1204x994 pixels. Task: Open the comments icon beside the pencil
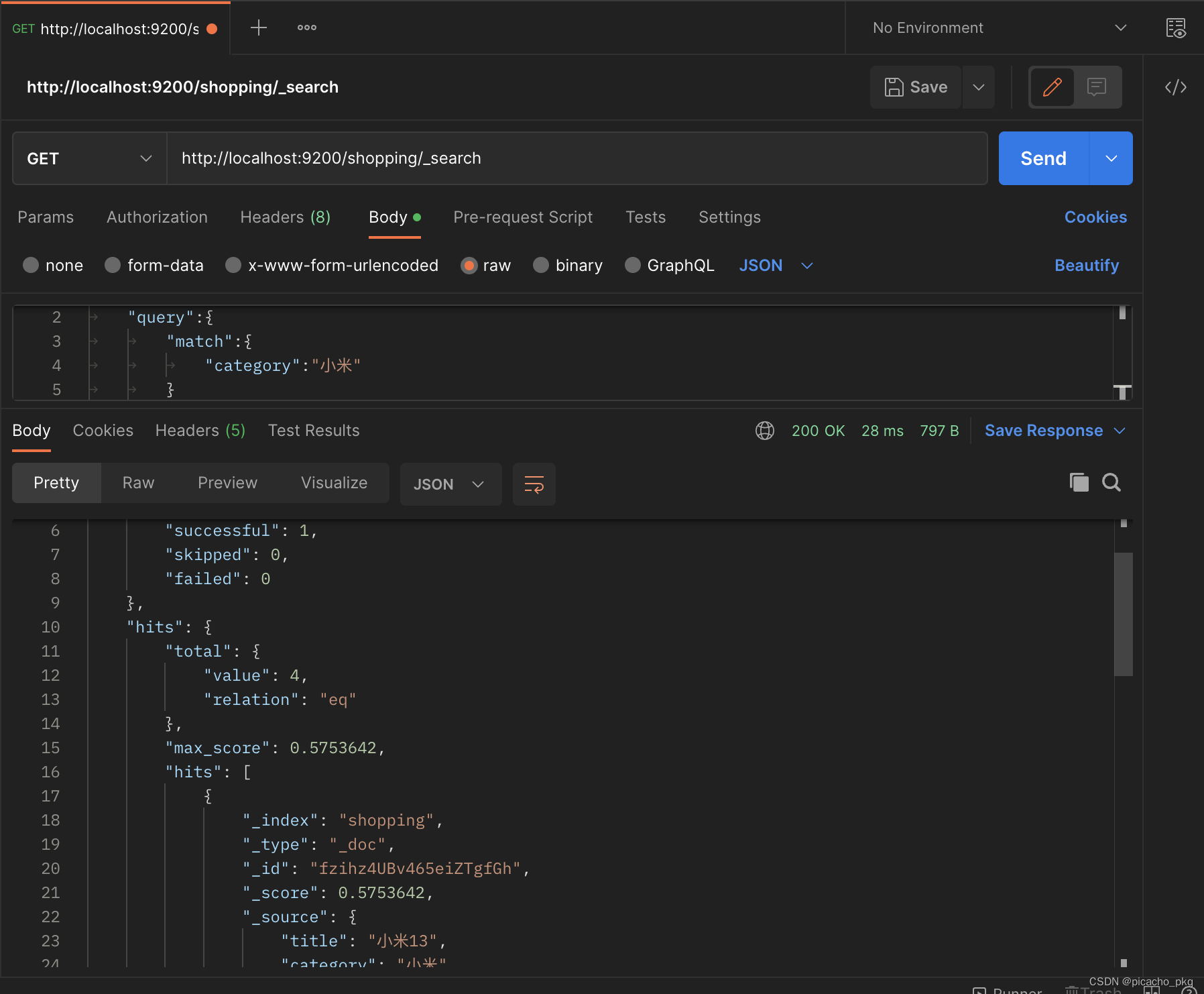tap(1097, 87)
